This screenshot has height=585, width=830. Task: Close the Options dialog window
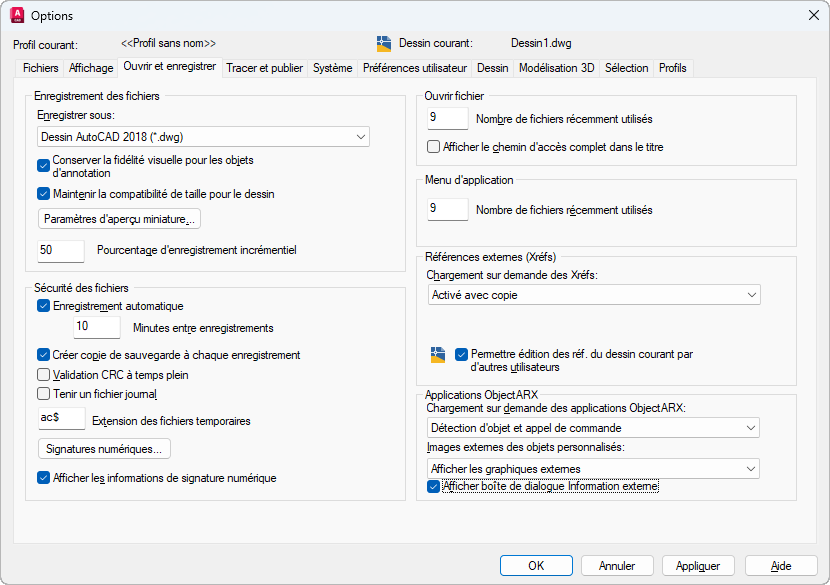813,15
